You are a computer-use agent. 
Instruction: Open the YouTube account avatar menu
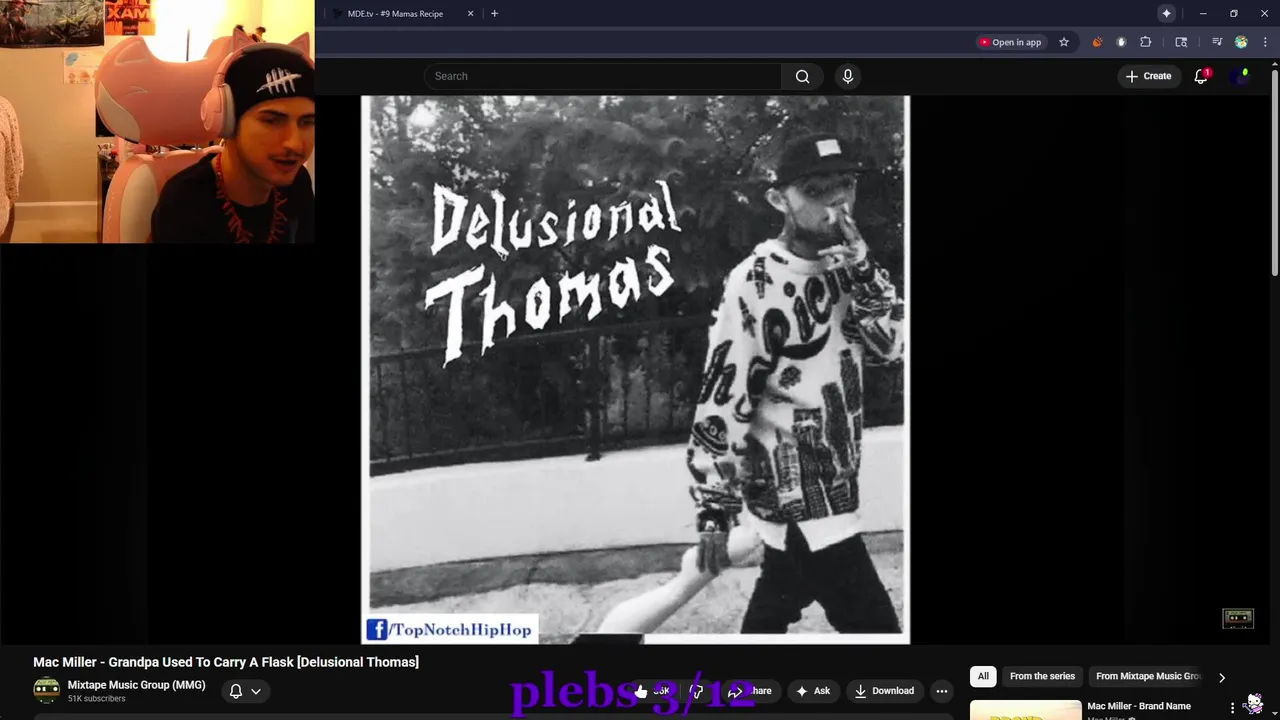pyautogui.click(x=1241, y=76)
